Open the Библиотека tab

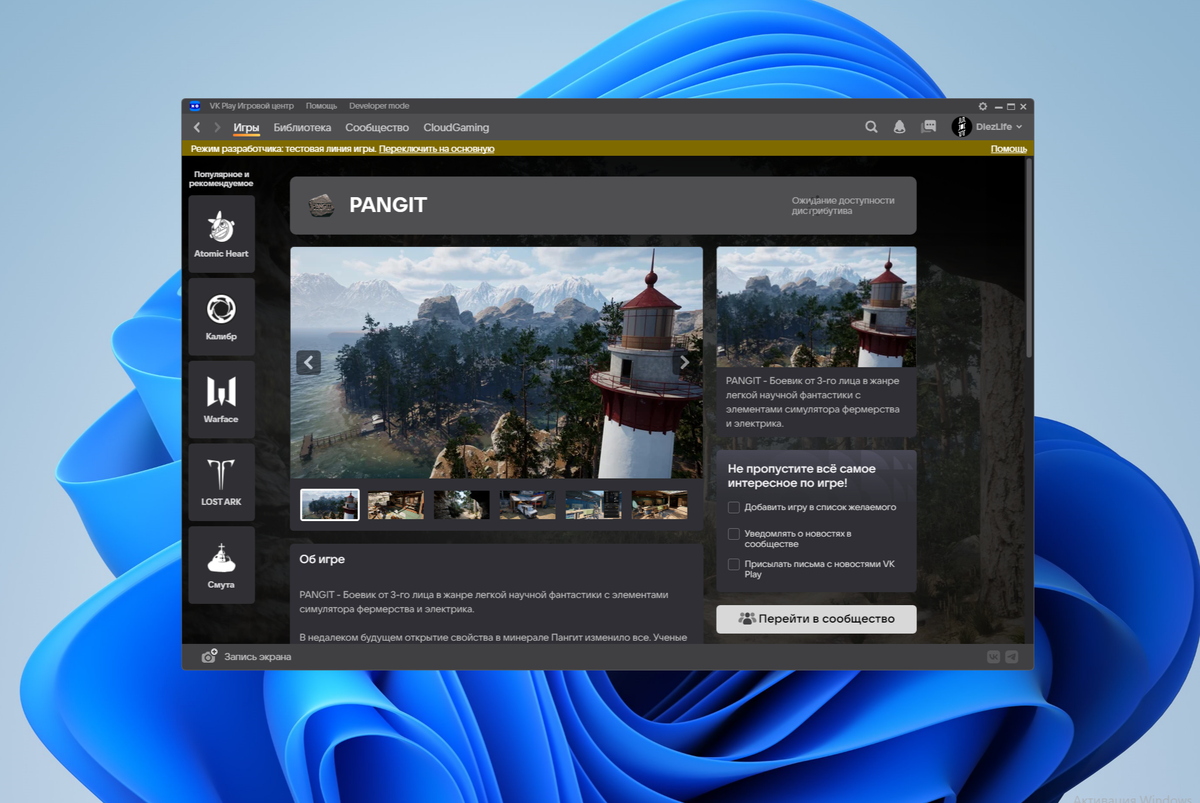pyautogui.click(x=302, y=127)
